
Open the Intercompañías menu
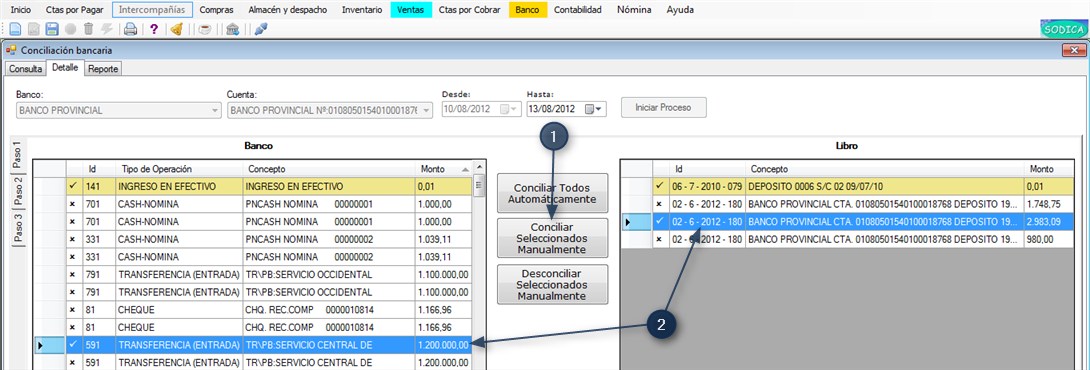tap(152, 10)
